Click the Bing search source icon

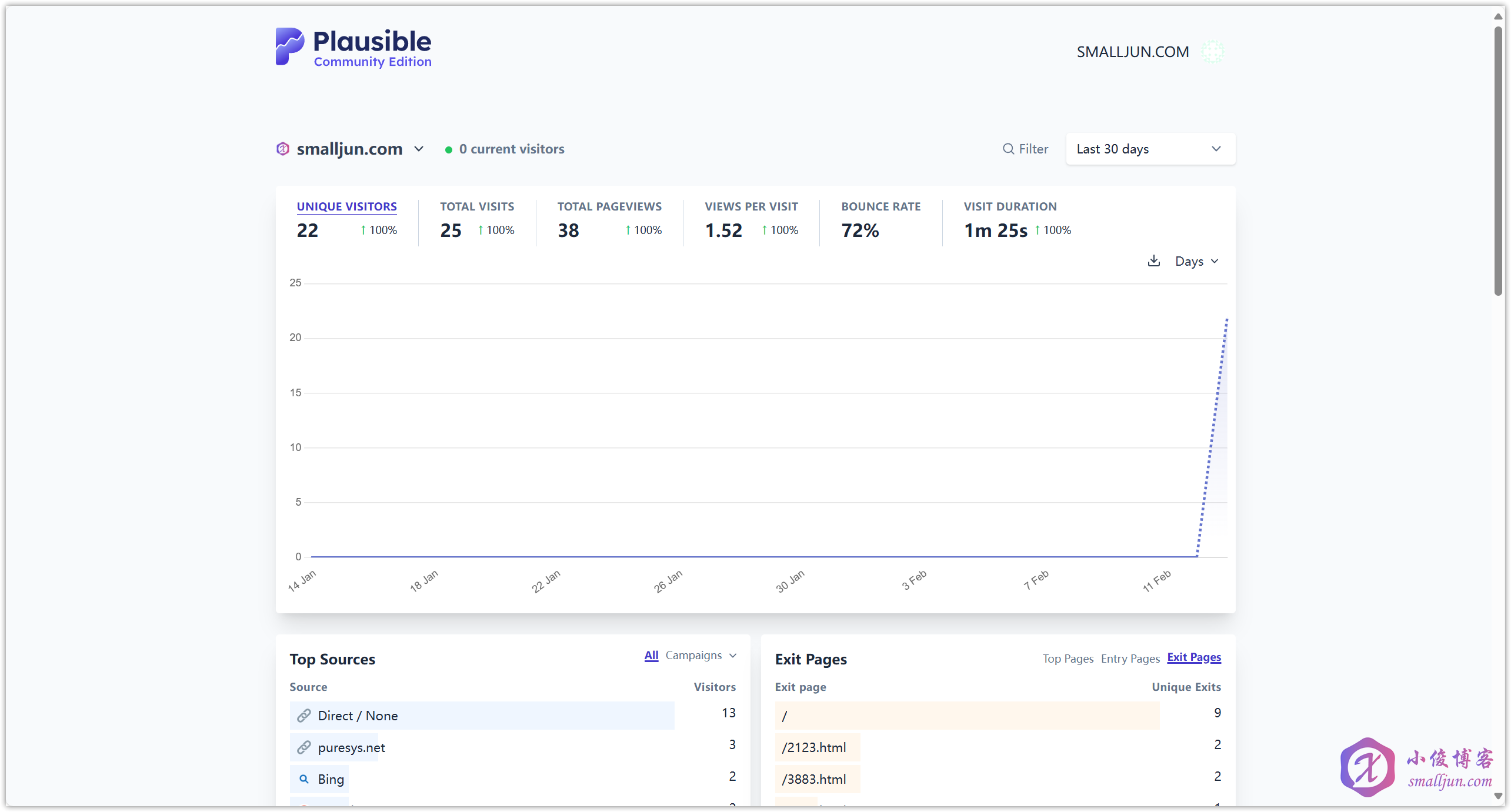(x=304, y=779)
